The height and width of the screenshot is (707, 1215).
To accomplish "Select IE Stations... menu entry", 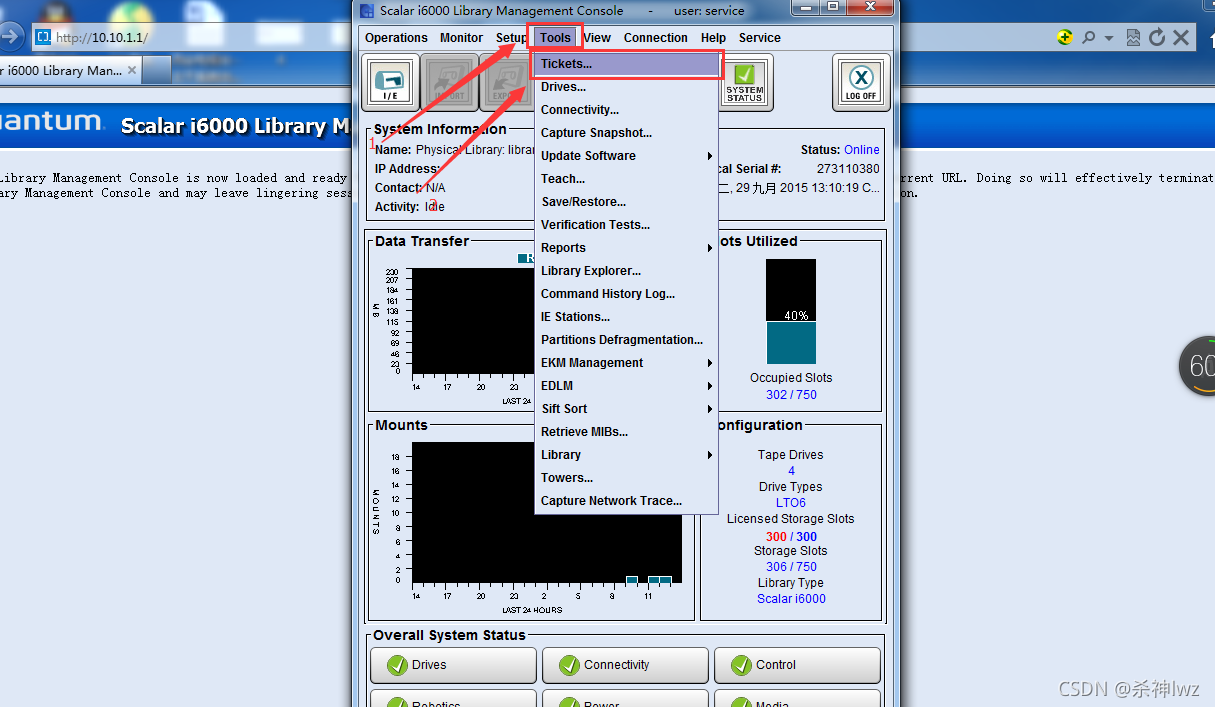I will (627, 317).
